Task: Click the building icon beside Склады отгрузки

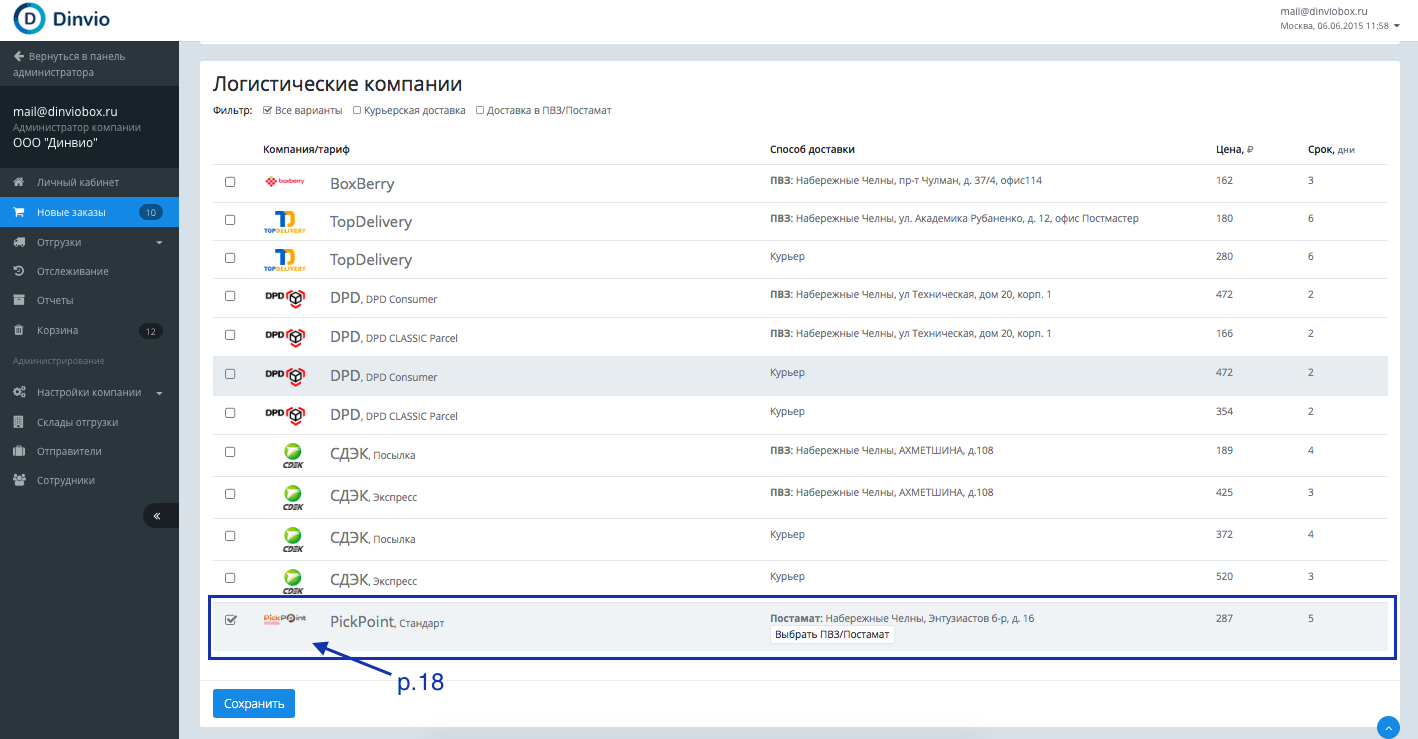Action: point(18,422)
